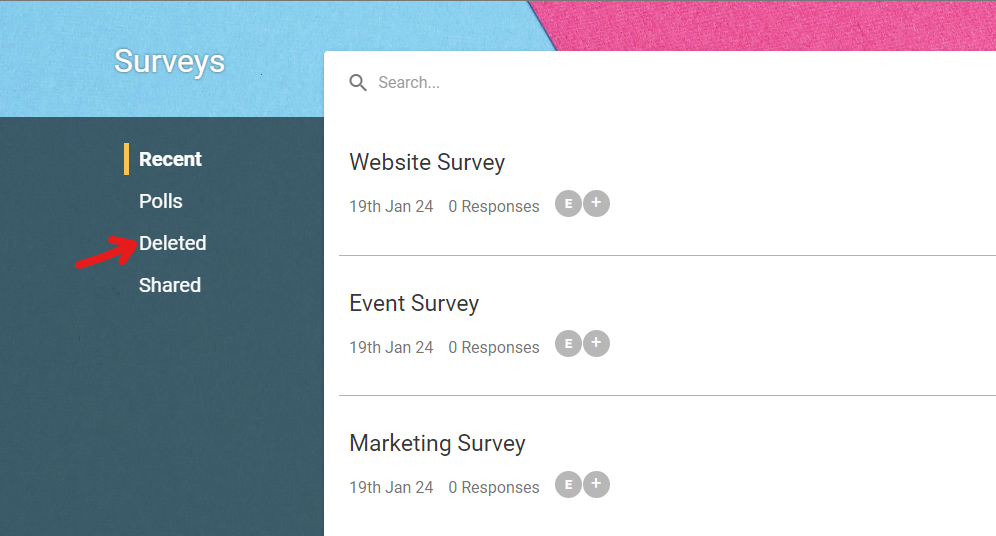Click 0 Responses under Marketing Survey

click(x=494, y=487)
